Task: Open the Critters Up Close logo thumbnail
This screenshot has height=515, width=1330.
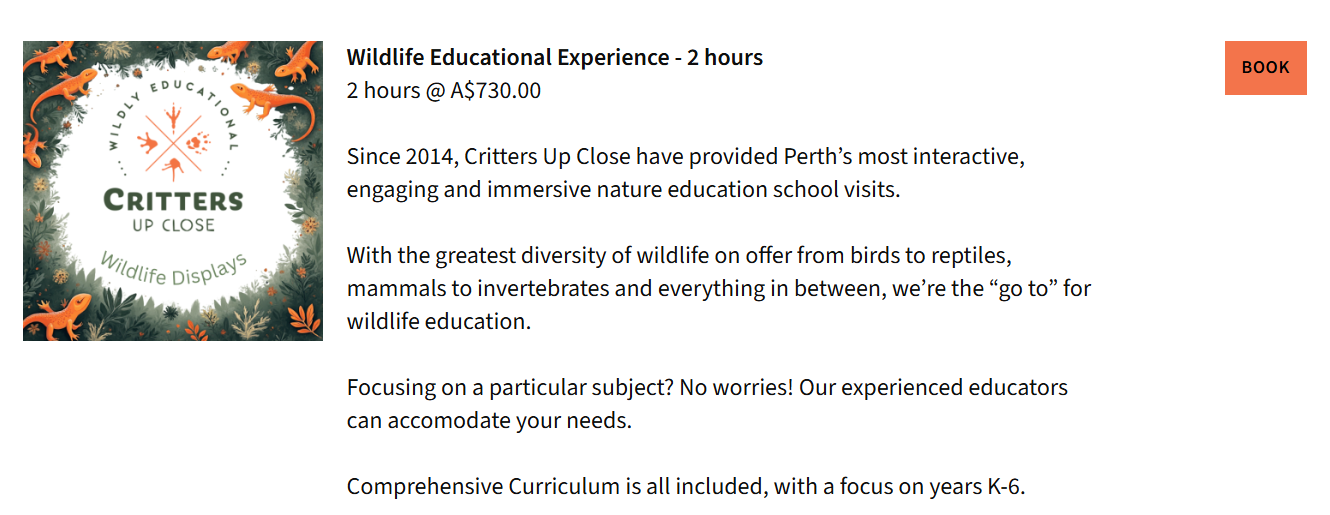Action: point(173,191)
